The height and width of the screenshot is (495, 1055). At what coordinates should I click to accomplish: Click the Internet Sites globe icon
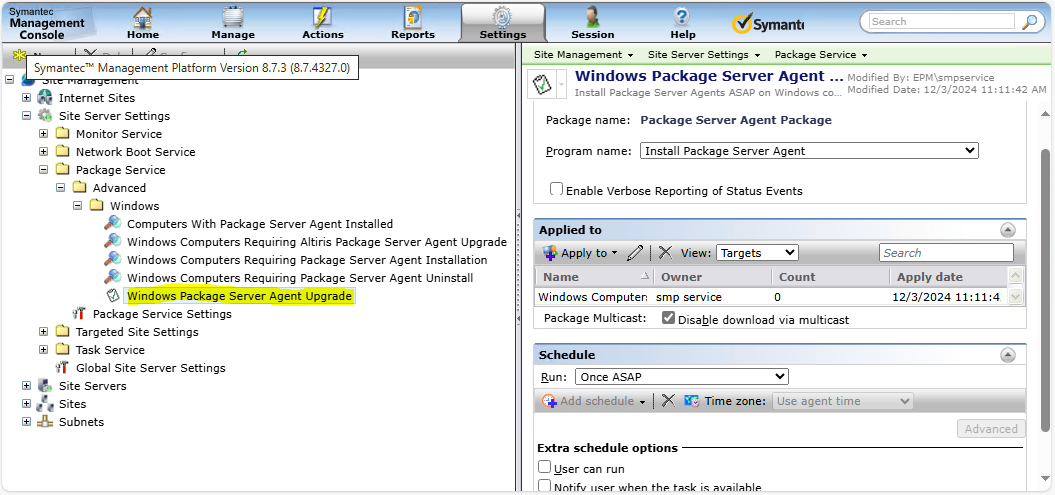(x=45, y=98)
